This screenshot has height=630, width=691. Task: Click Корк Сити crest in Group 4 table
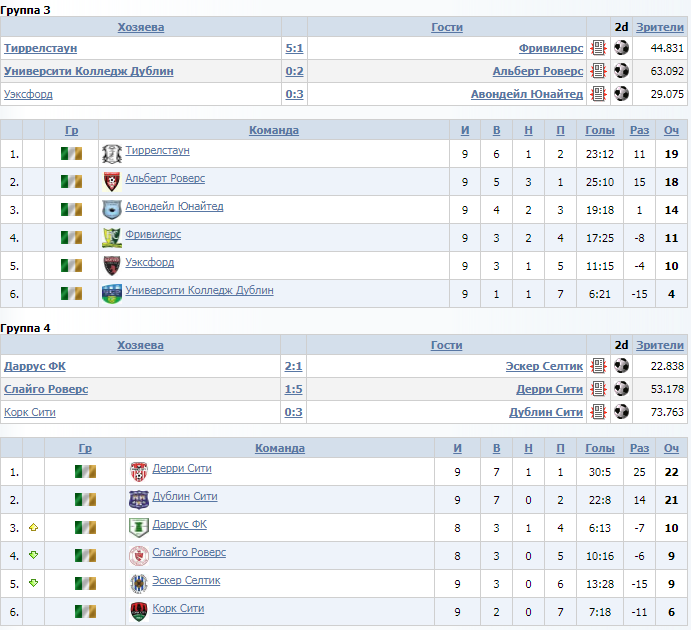(x=139, y=611)
